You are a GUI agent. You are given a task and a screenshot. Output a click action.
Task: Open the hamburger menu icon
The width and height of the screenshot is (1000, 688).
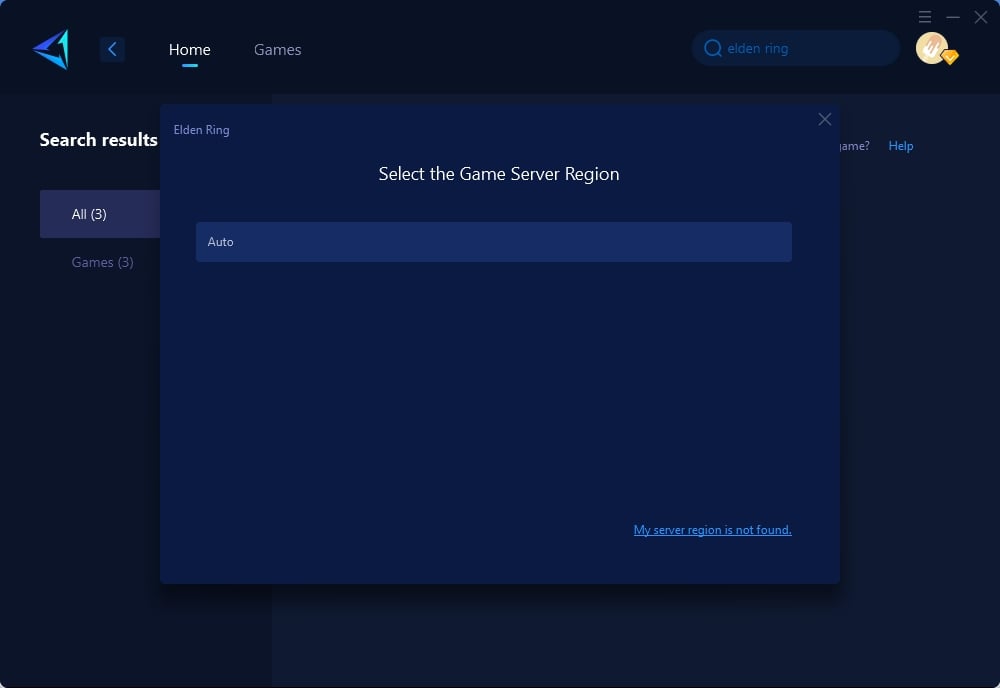pyautogui.click(x=925, y=17)
